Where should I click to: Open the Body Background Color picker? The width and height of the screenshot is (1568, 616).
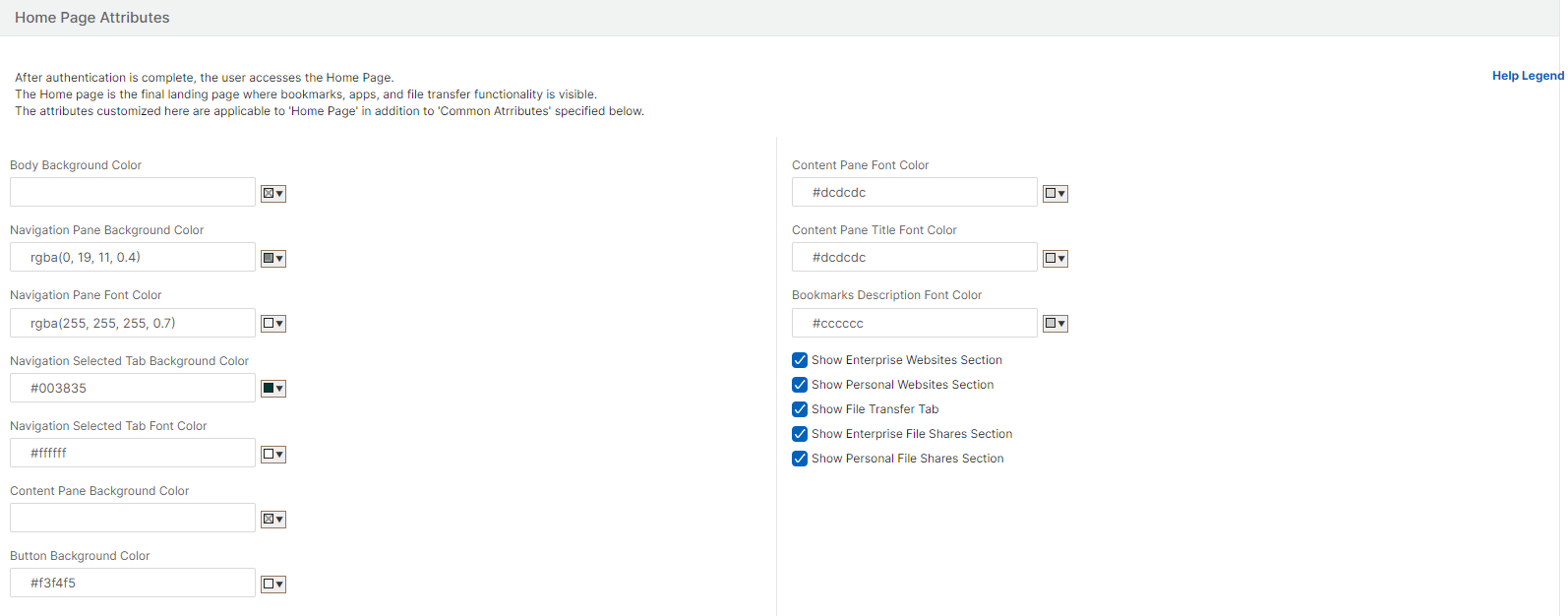point(272,194)
